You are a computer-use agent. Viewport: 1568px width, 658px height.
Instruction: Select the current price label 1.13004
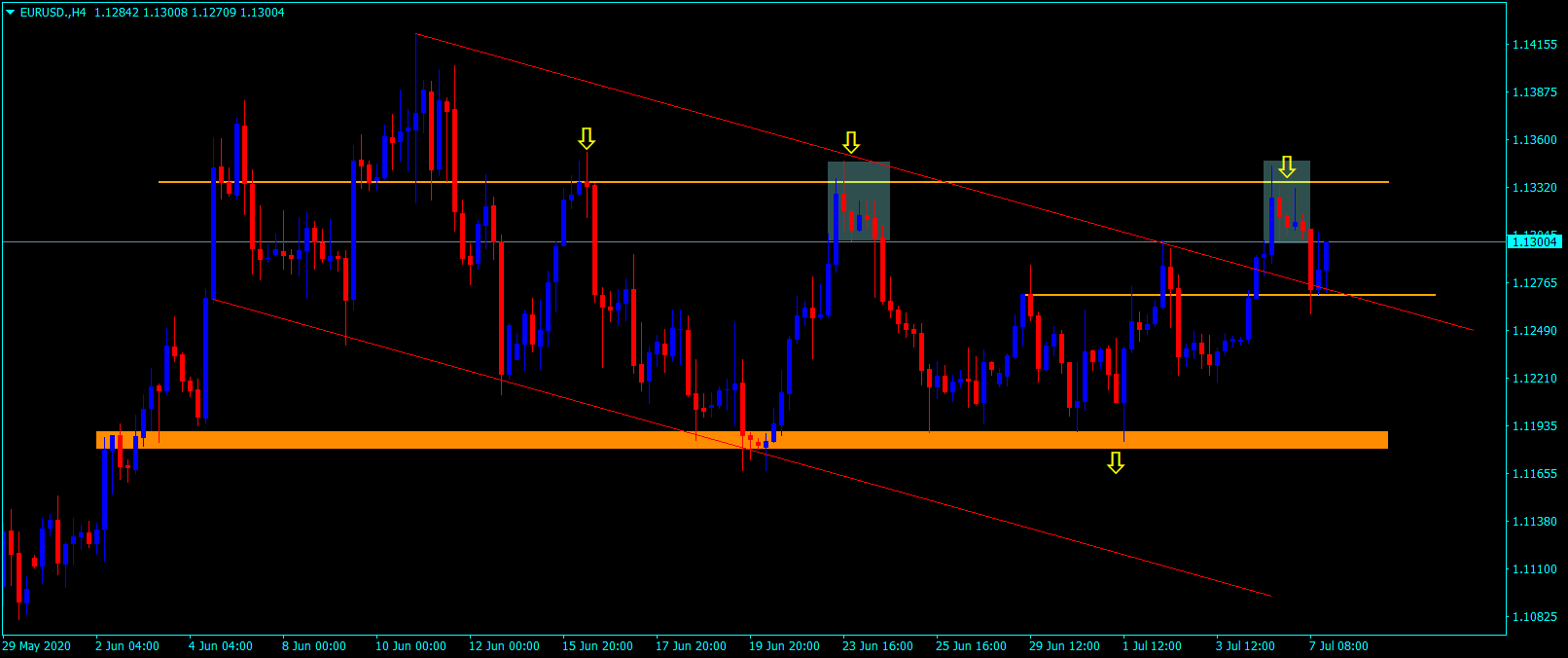click(1534, 241)
